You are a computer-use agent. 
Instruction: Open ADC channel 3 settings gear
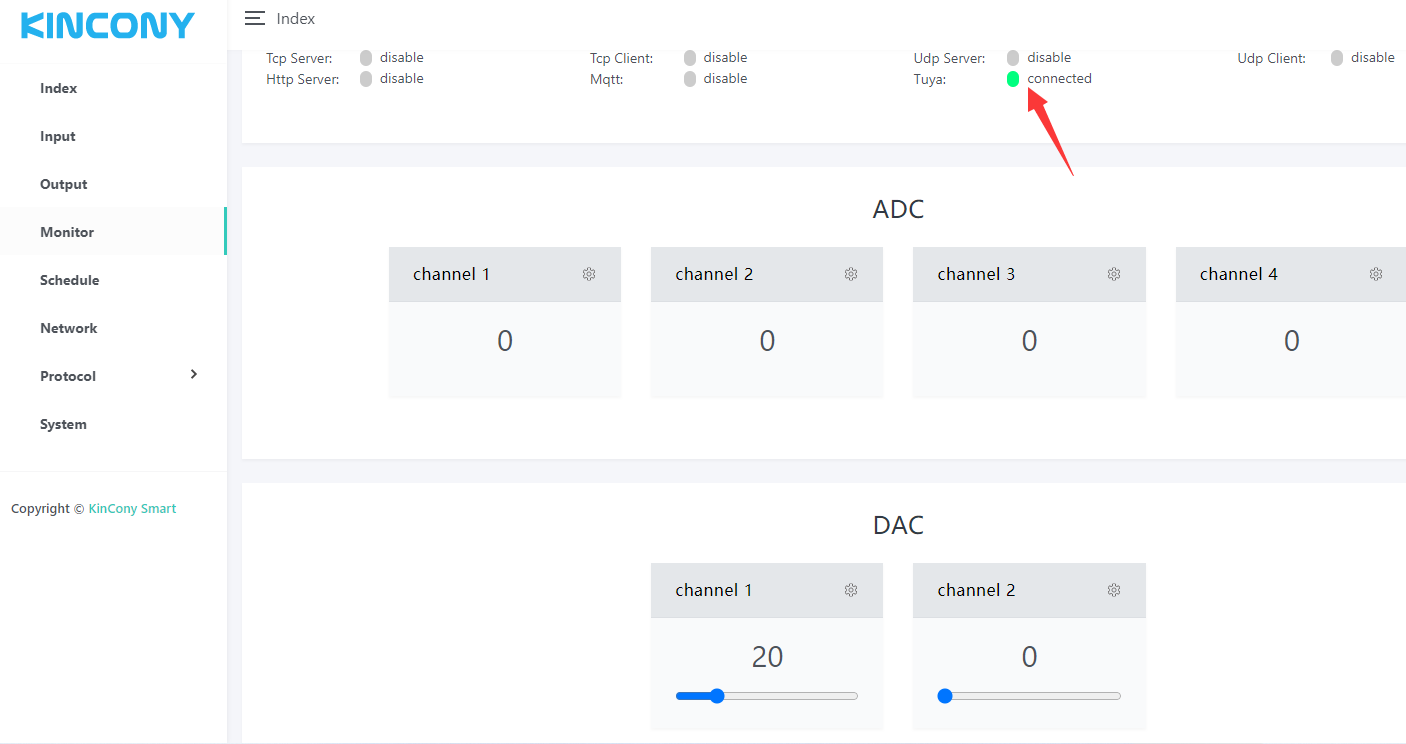tap(1114, 274)
